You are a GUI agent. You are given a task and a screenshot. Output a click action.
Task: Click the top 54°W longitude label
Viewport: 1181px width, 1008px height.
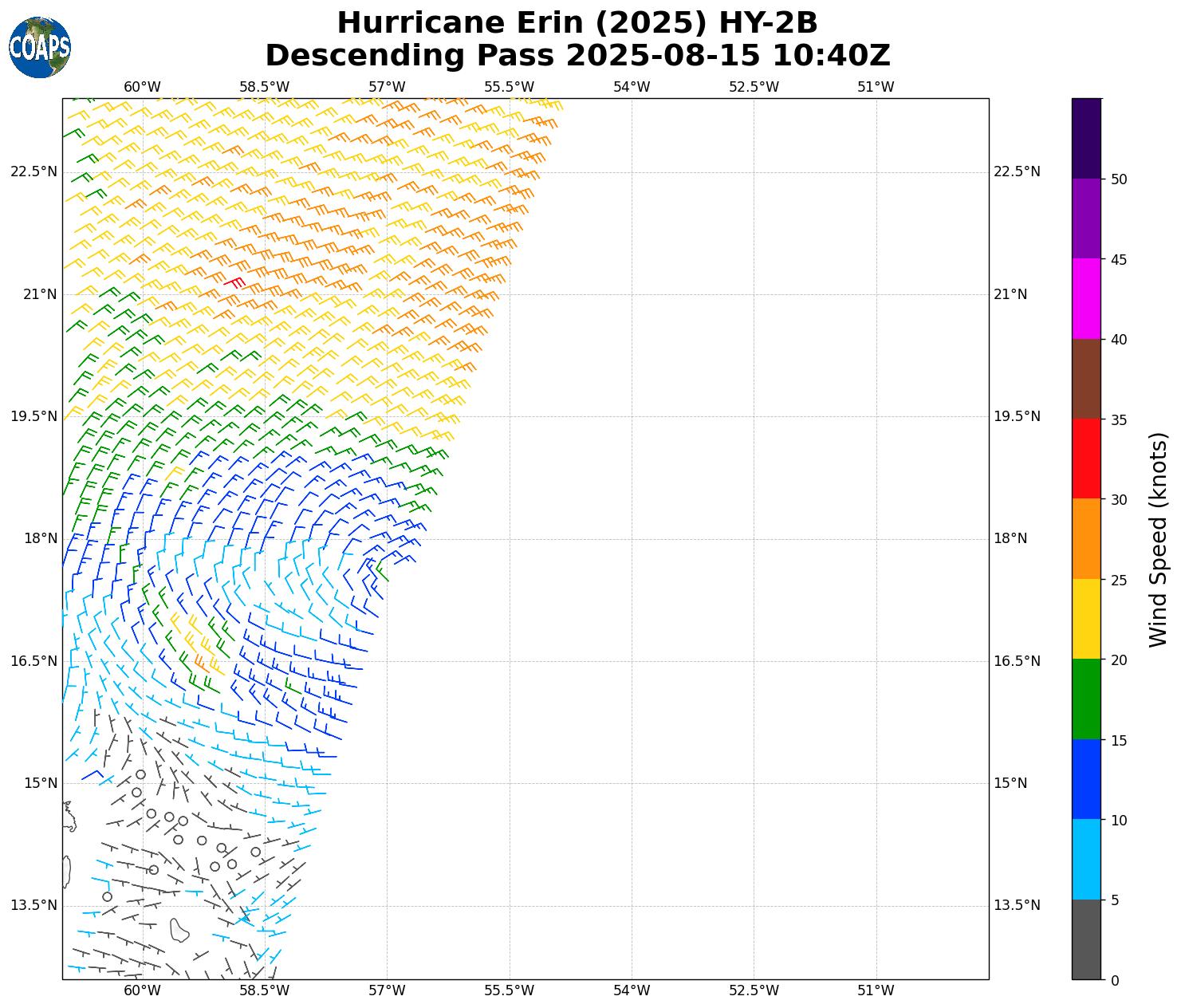[x=632, y=87]
